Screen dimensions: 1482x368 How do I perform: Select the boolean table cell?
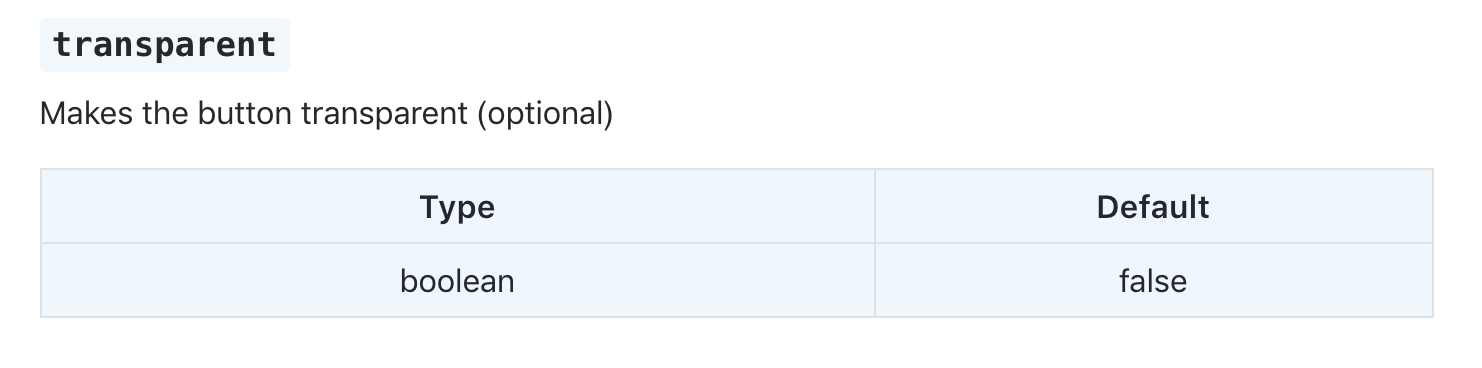point(458,281)
